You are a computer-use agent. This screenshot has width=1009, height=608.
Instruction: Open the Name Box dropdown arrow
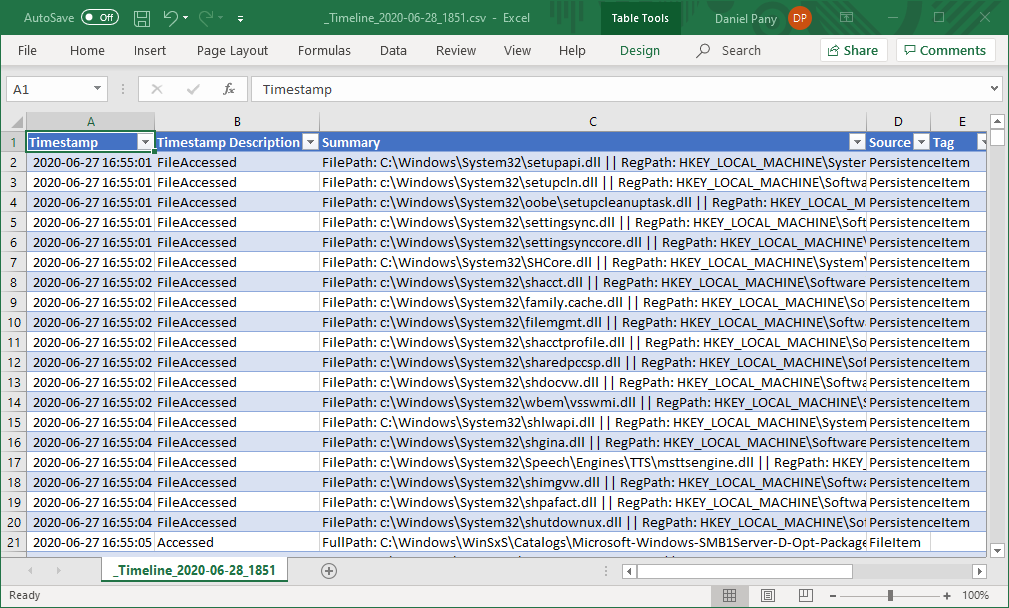point(97,89)
